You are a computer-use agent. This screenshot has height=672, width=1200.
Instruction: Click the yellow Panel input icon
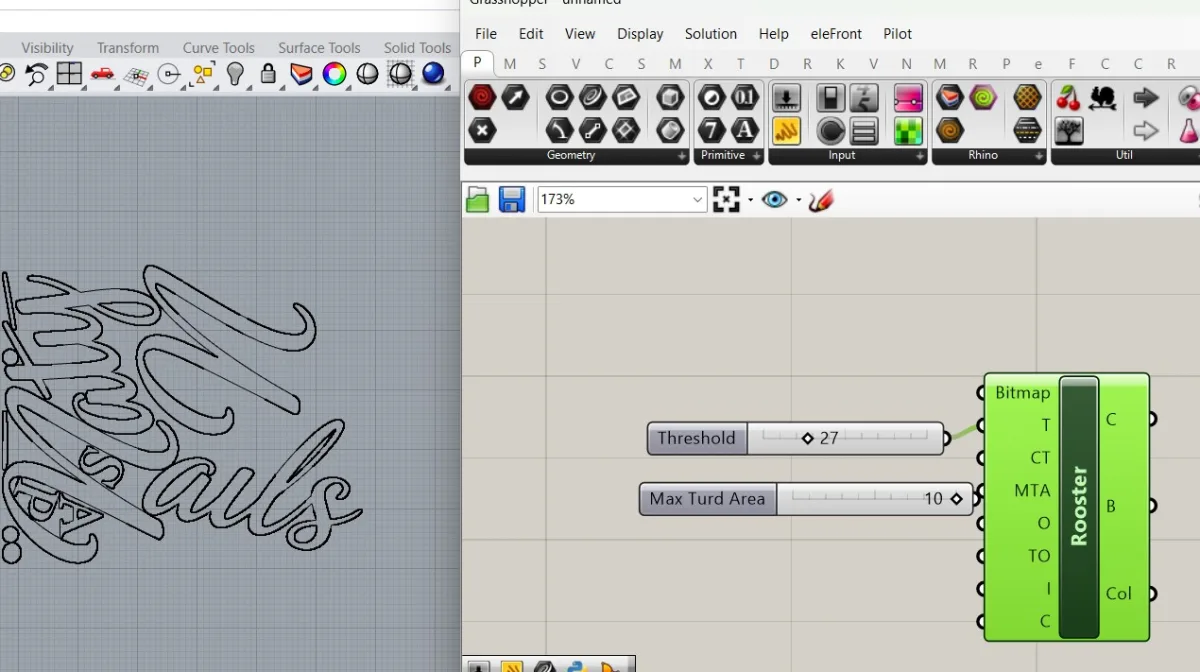point(786,130)
